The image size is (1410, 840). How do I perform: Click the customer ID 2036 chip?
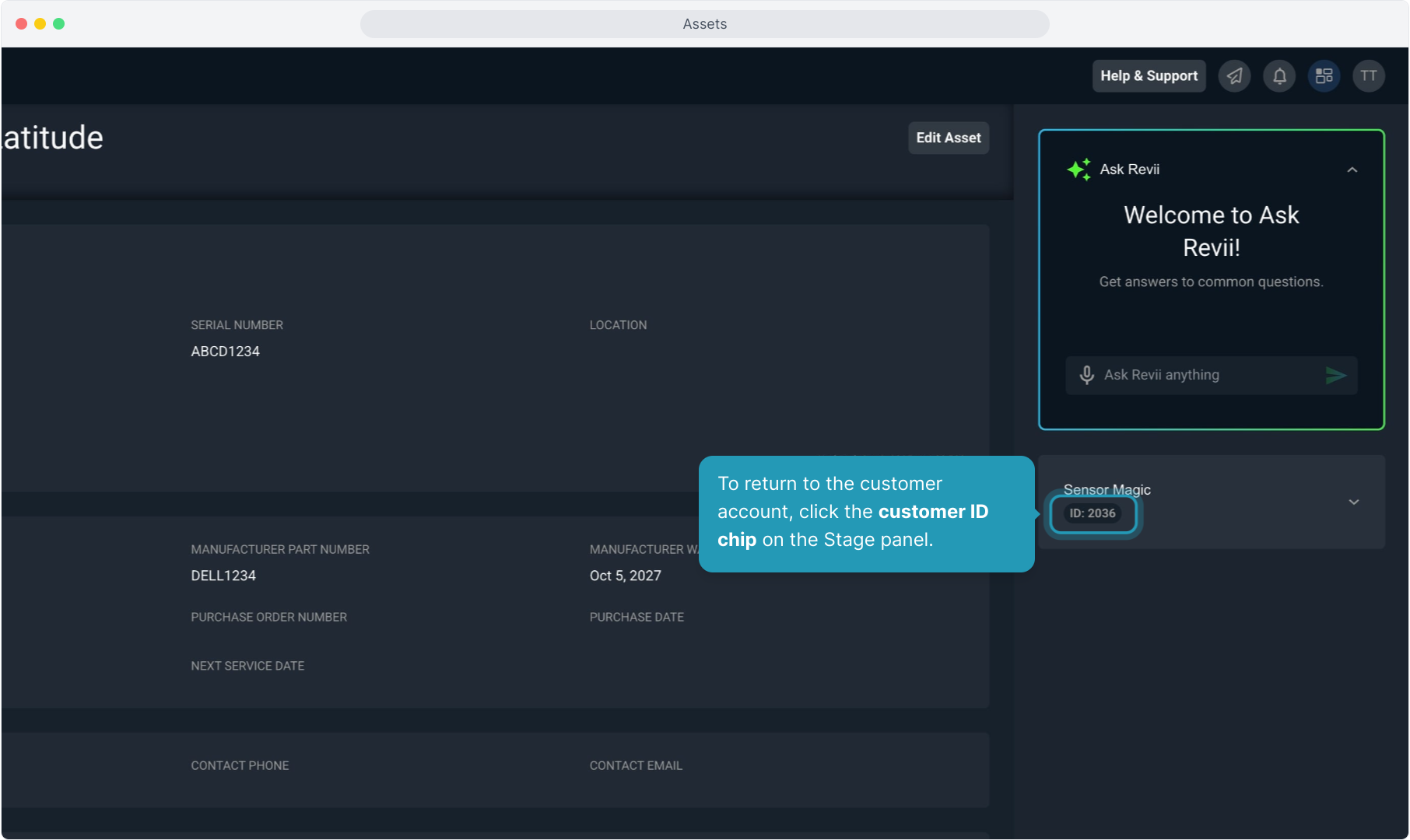[1093, 513]
